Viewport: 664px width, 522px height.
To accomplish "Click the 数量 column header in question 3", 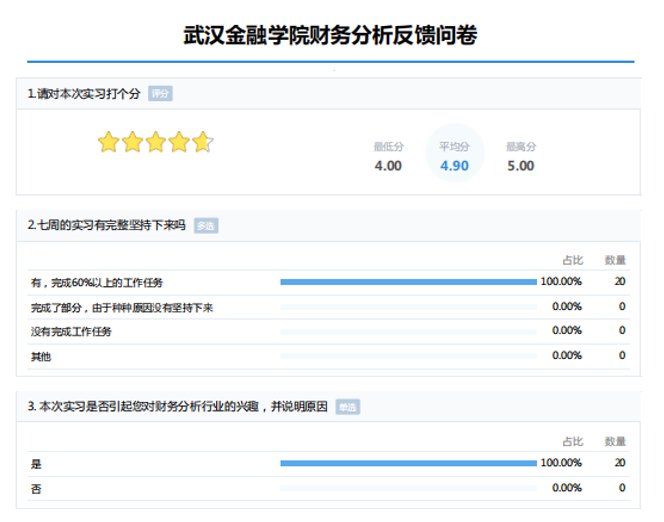I will pos(615,442).
